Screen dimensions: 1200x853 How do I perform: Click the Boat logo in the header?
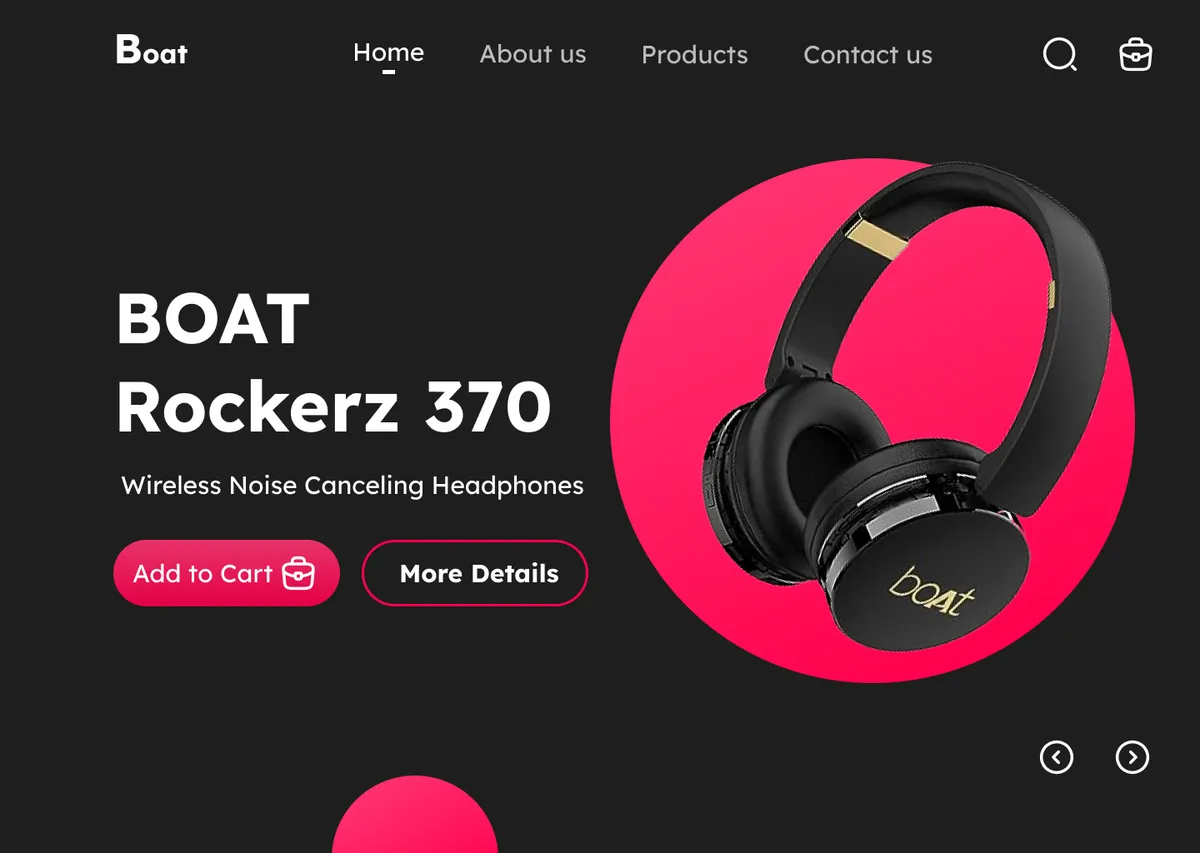pyautogui.click(x=151, y=50)
